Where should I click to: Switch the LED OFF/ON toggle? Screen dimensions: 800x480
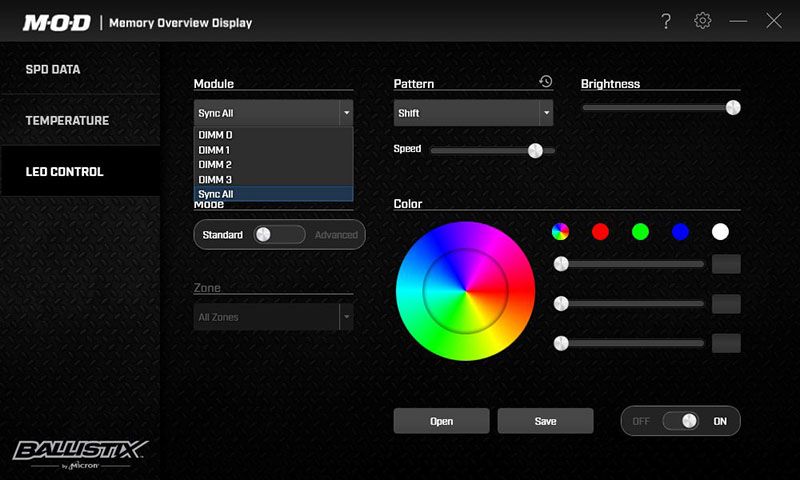(x=680, y=421)
